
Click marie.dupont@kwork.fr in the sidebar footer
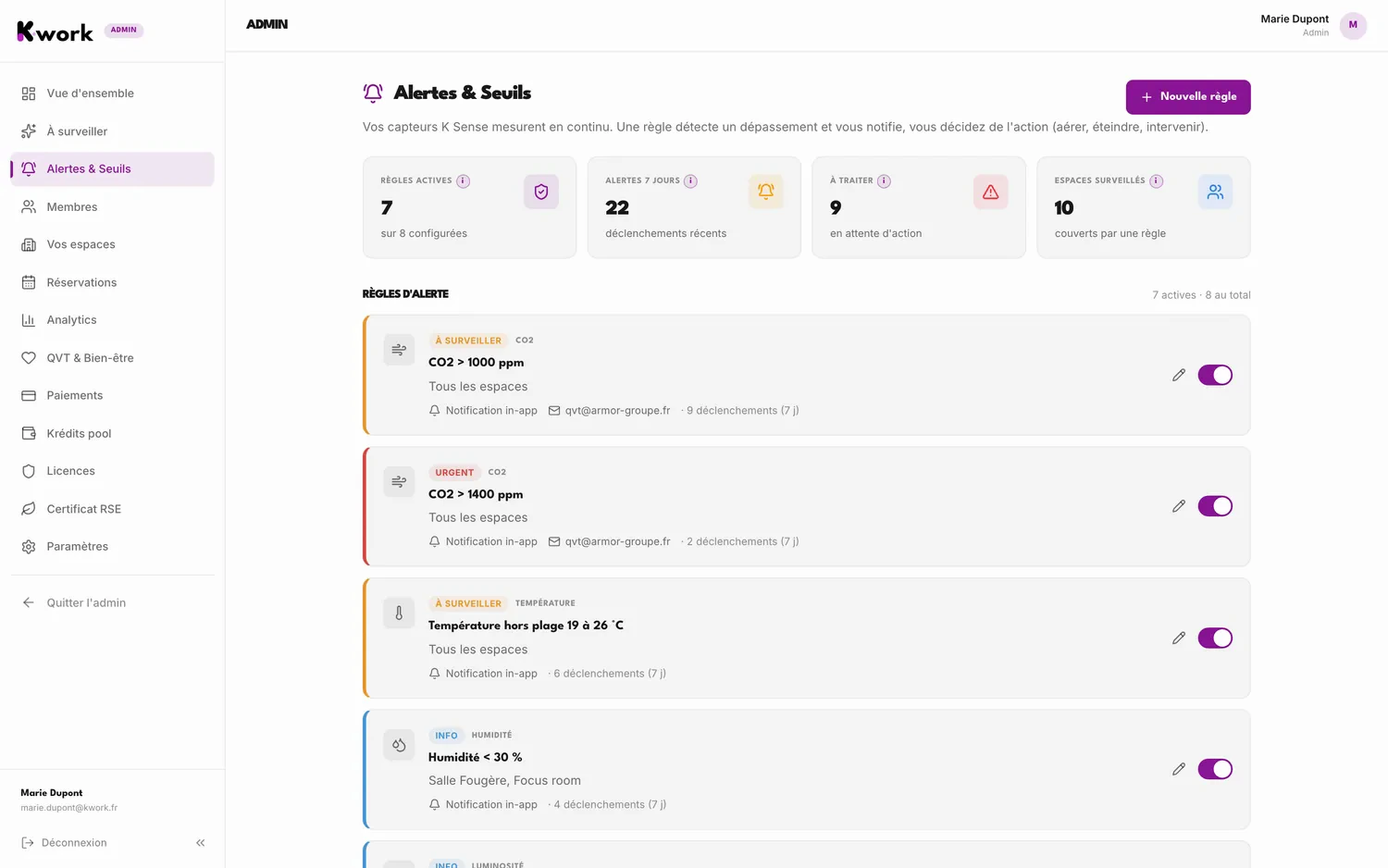pyautogui.click(x=69, y=808)
